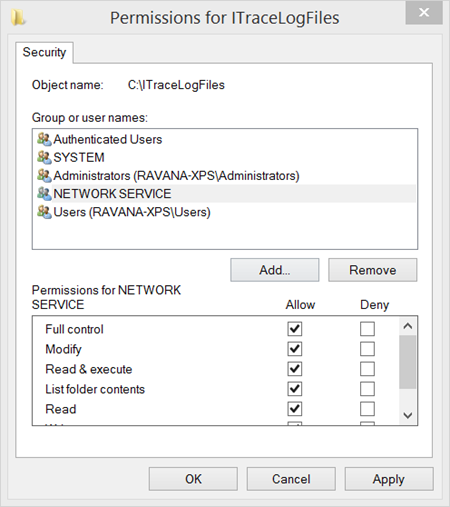Screen dimensions: 450x507
Task: Click the permissions list scrollbar thumb
Action: pyautogui.click(x=408, y=362)
